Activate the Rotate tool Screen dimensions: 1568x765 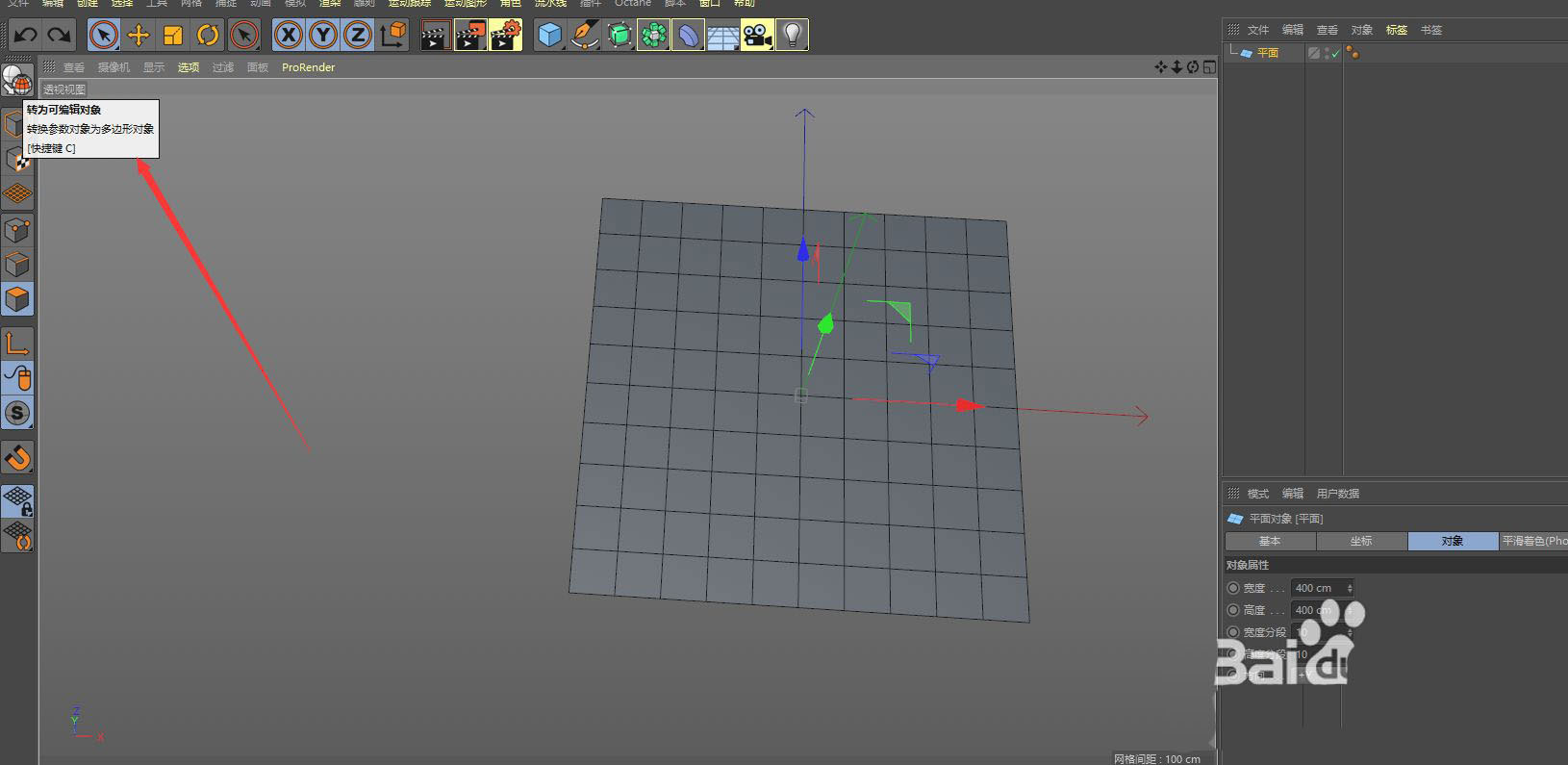[x=208, y=36]
